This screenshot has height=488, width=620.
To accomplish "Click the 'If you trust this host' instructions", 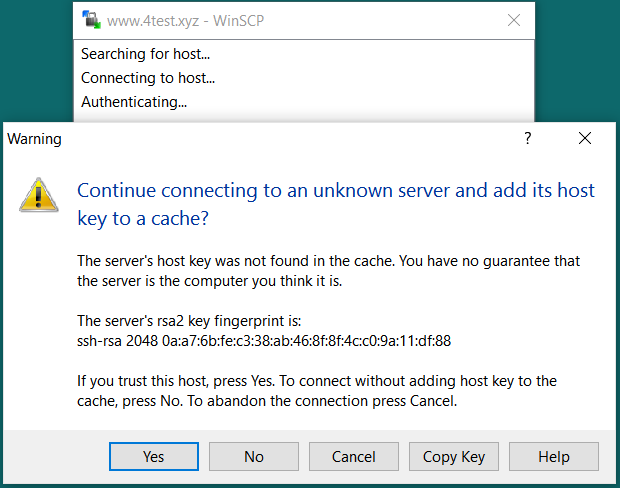I will (x=317, y=391).
